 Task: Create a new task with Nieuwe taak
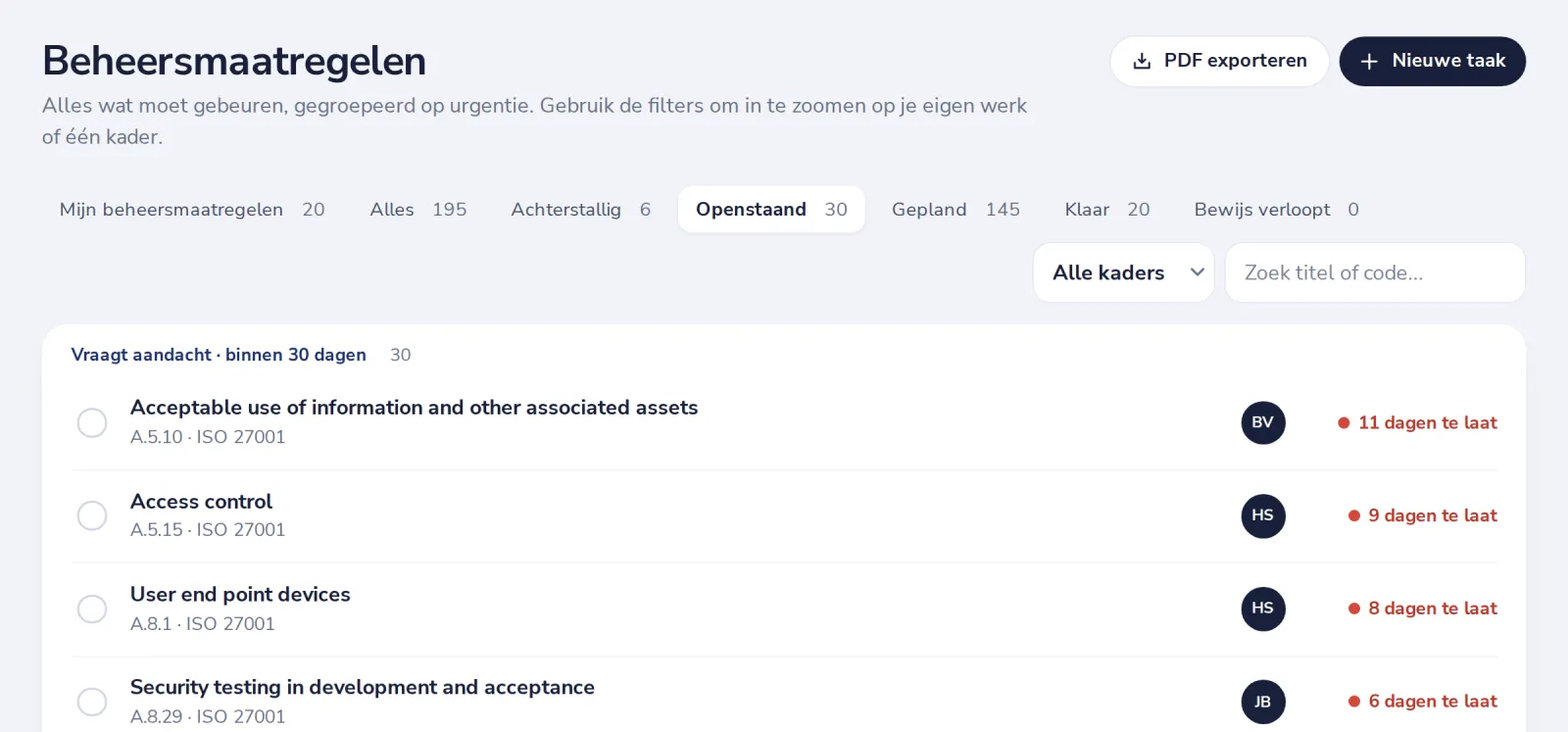click(1433, 61)
